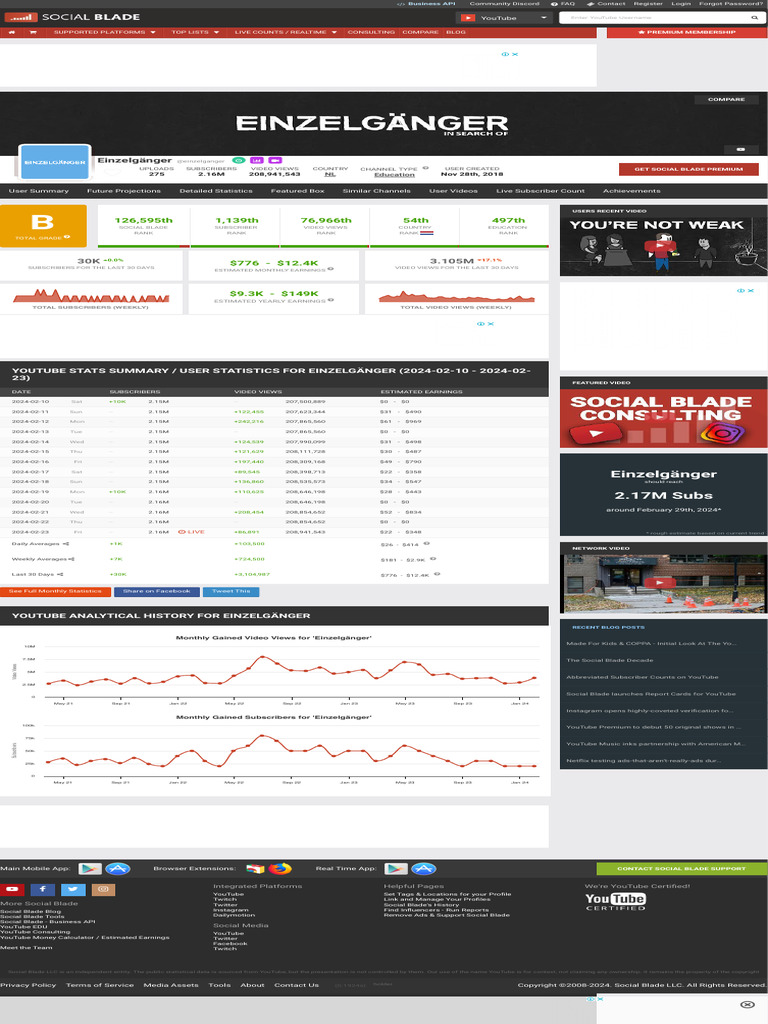Viewport: 768px width, 1024px height.
Task: Open Main Mobile App Google Play icon
Action: pos(90,869)
